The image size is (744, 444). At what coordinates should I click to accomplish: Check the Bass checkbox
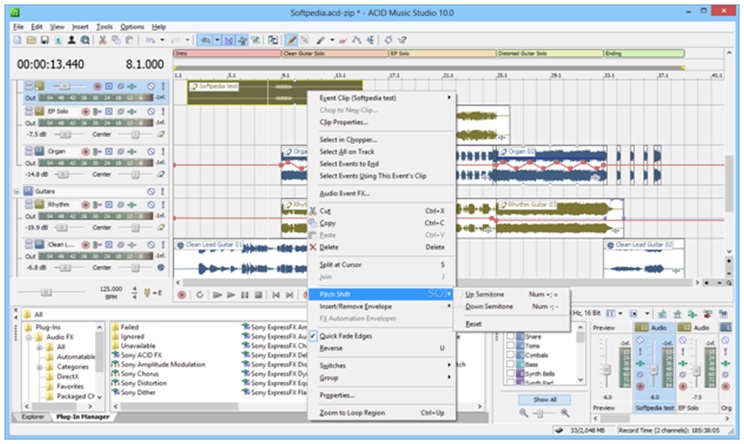pyautogui.click(x=511, y=364)
